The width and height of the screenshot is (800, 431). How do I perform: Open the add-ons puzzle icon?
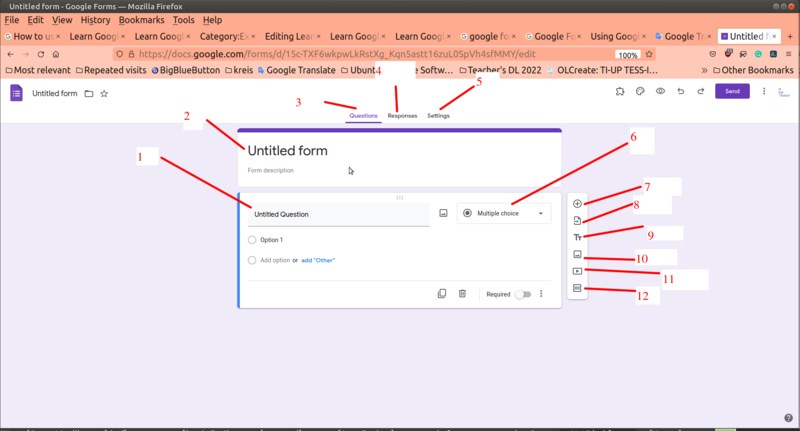pyautogui.click(x=620, y=91)
